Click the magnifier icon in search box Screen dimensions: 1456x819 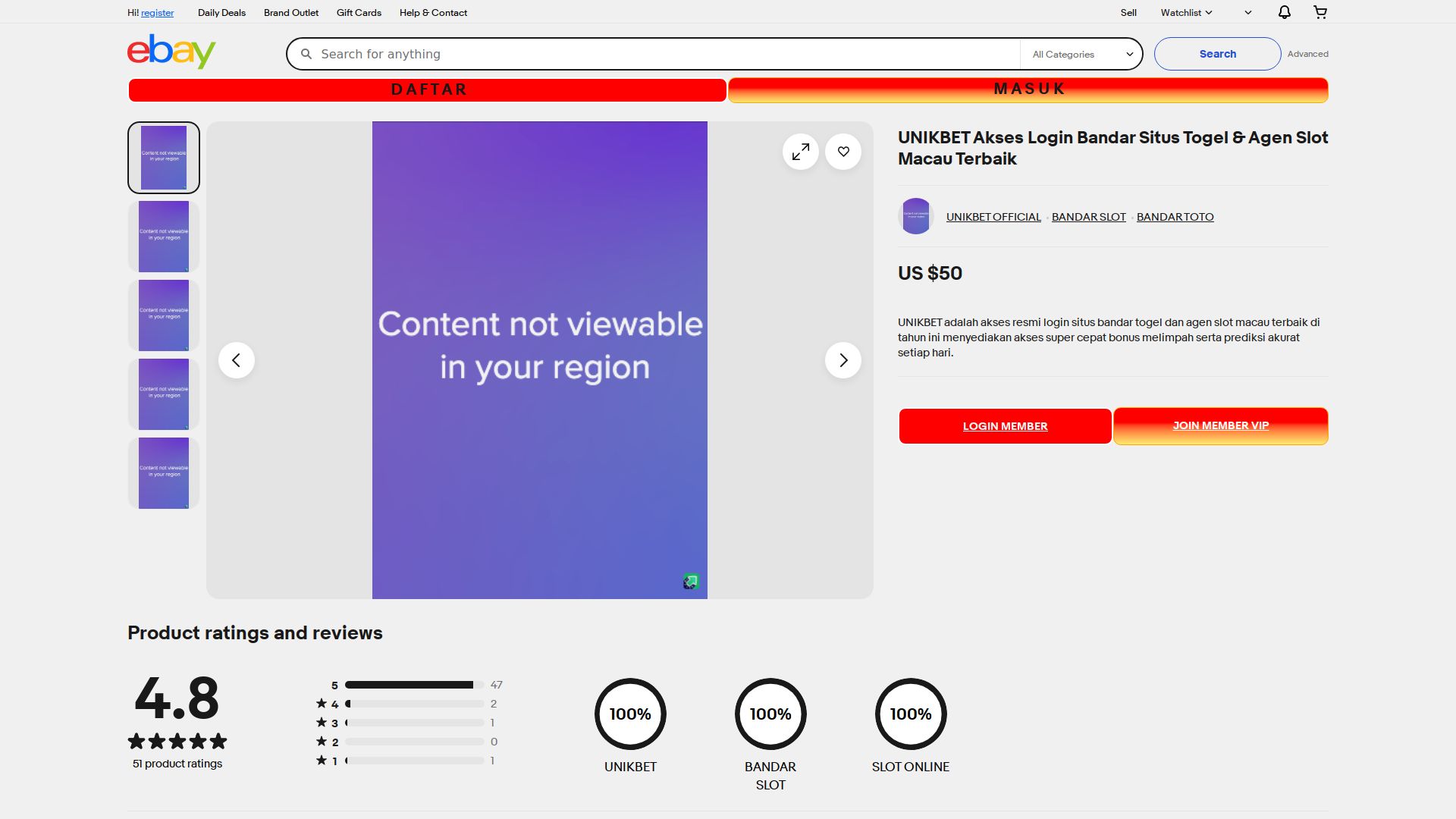coord(306,54)
